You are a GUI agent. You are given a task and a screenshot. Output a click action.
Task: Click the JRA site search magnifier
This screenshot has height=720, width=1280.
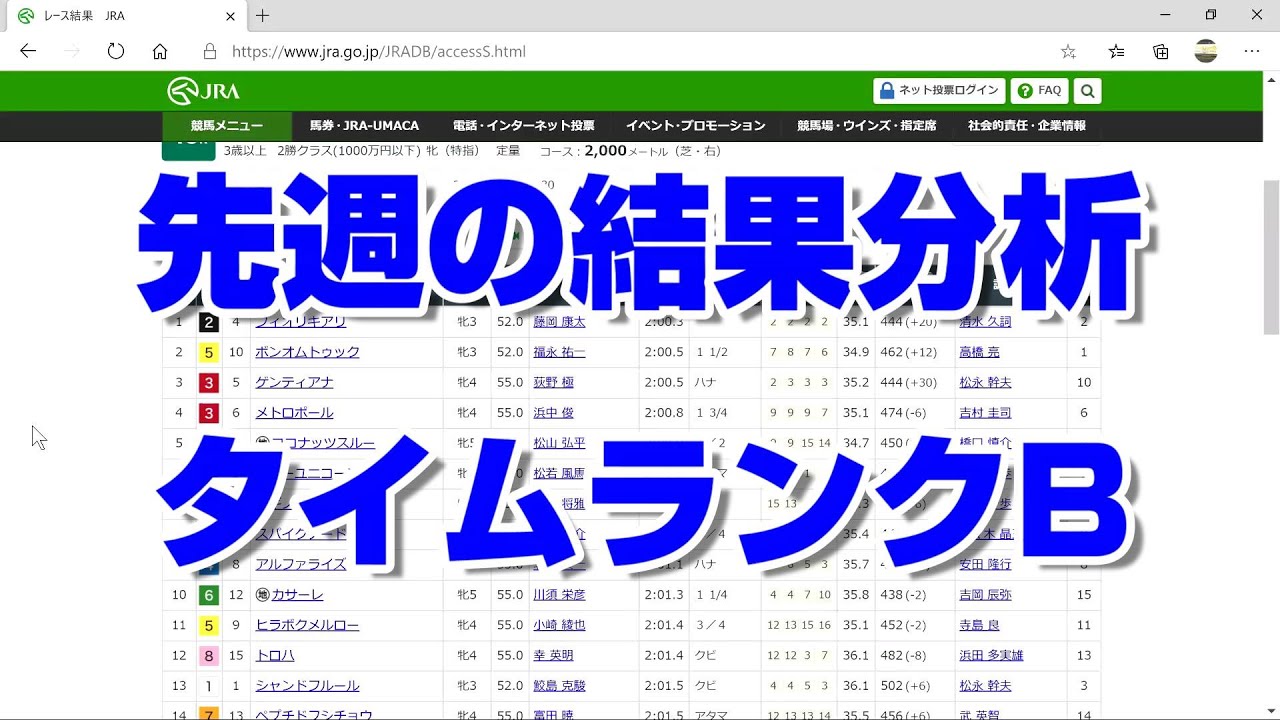1087,91
